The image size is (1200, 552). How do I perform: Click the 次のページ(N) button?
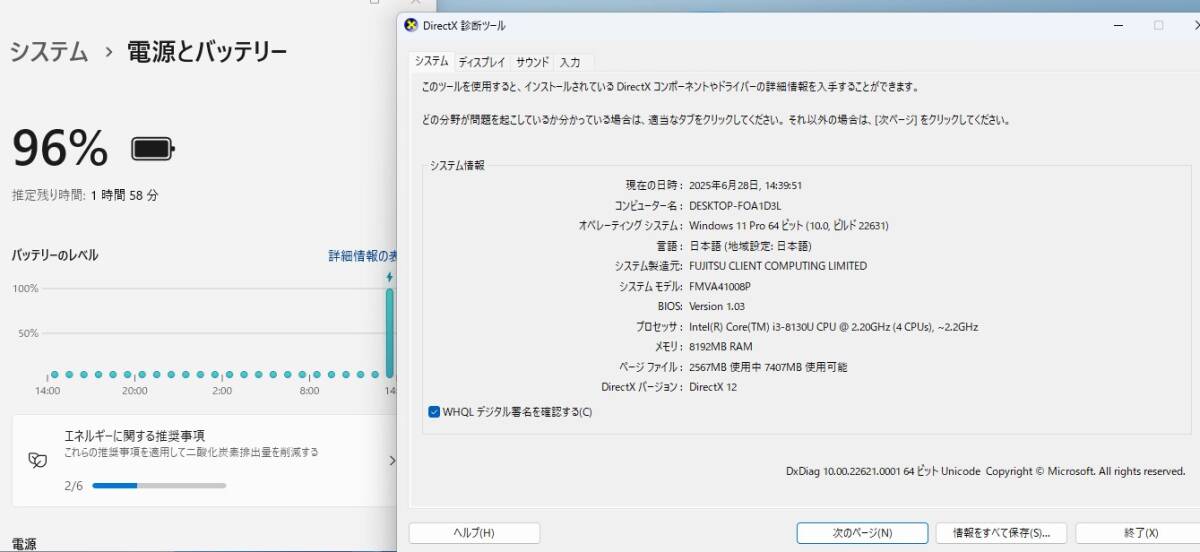pos(862,533)
